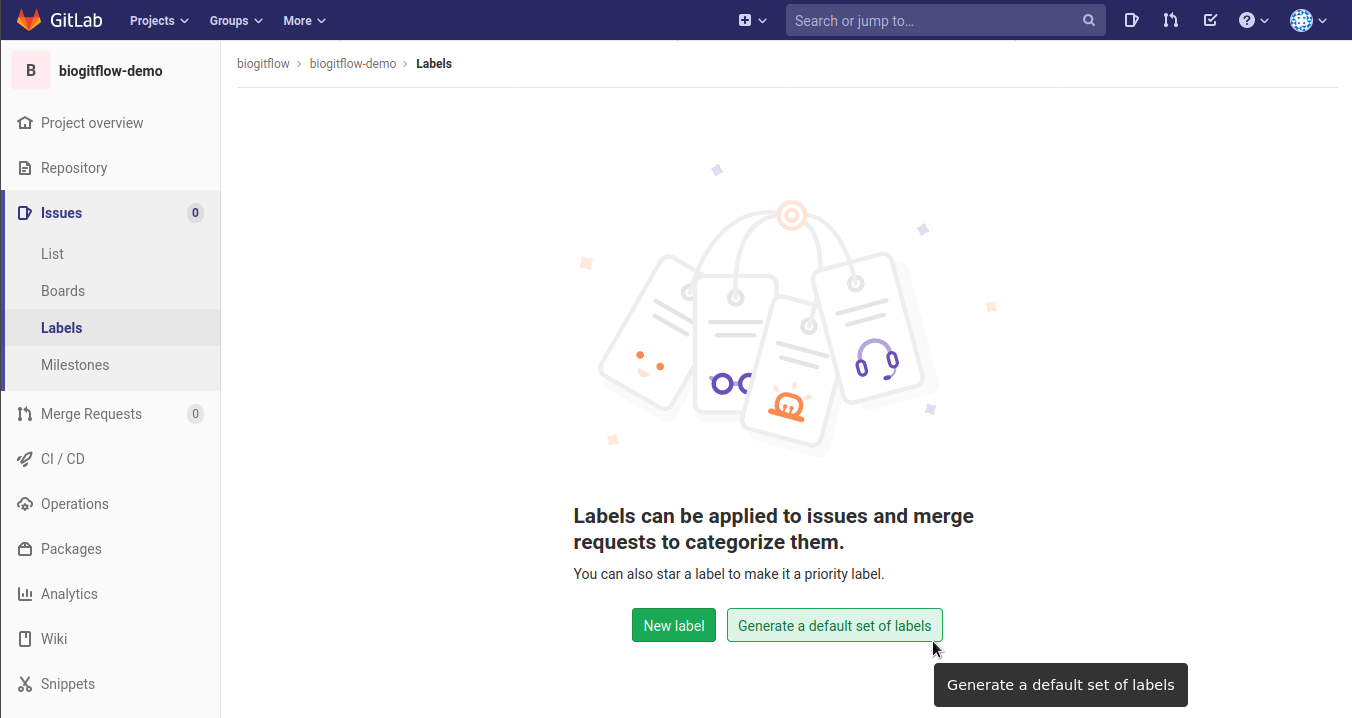
Task: Click the magnifier icon in search box
Action: pyautogui.click(x=1089, y=20)
